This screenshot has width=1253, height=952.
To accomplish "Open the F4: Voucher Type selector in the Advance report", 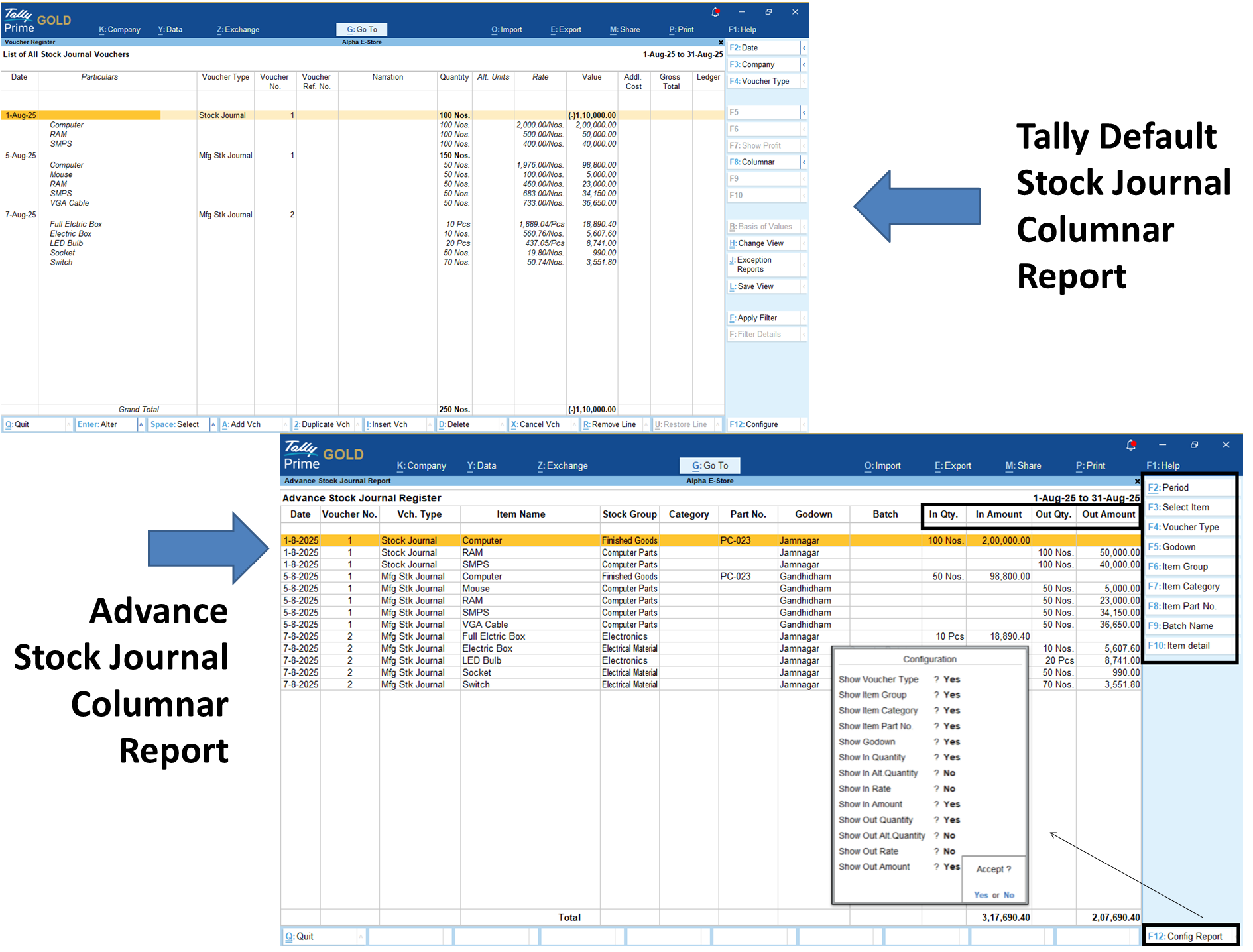I will (x=1189, y=527).
